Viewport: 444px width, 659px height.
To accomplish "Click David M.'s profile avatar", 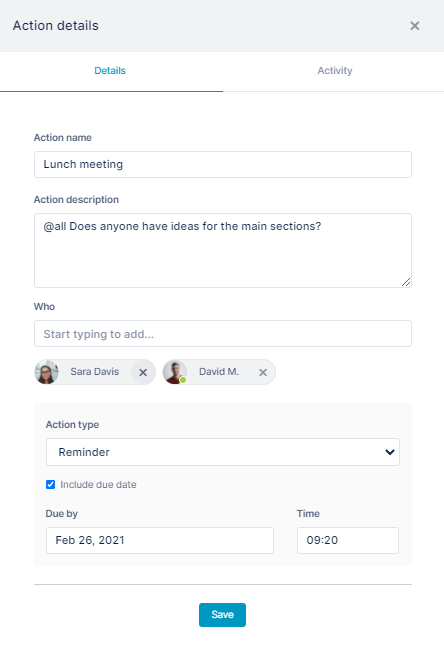I will coord(174,372).
